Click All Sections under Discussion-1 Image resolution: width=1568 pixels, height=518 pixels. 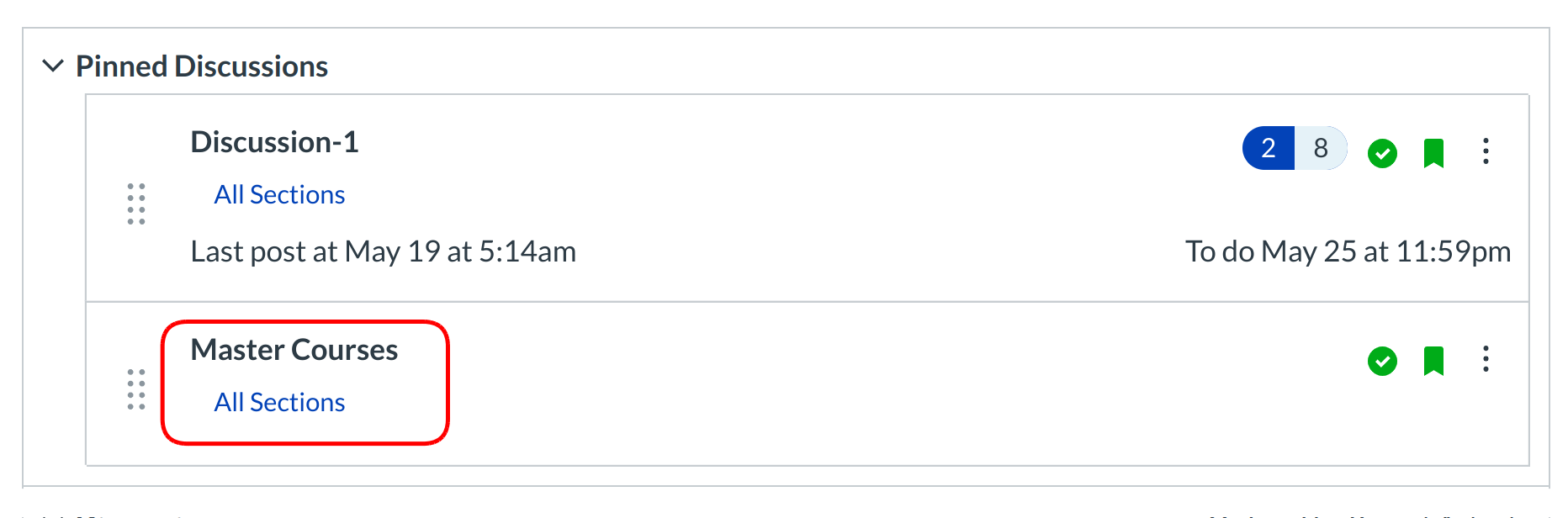click(279, 195)
